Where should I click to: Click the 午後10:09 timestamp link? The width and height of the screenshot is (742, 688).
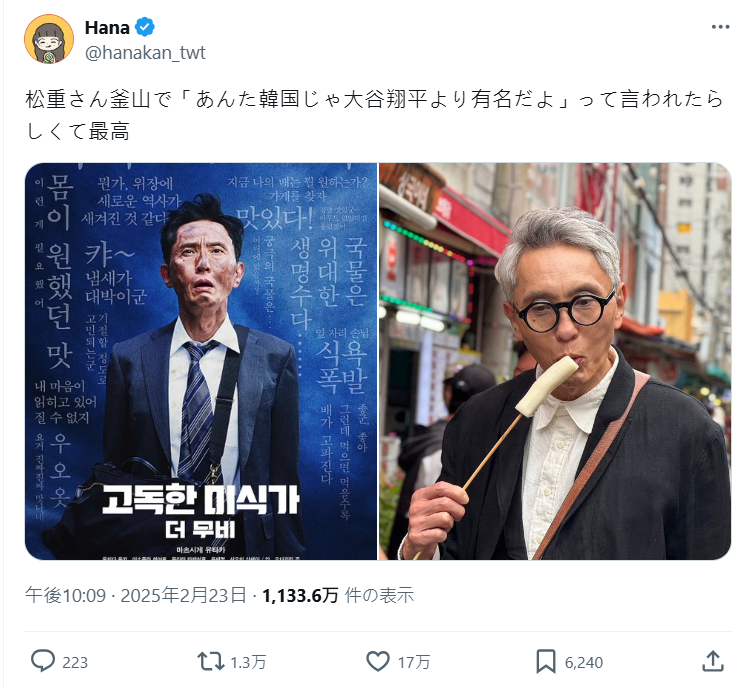(65, 595)
